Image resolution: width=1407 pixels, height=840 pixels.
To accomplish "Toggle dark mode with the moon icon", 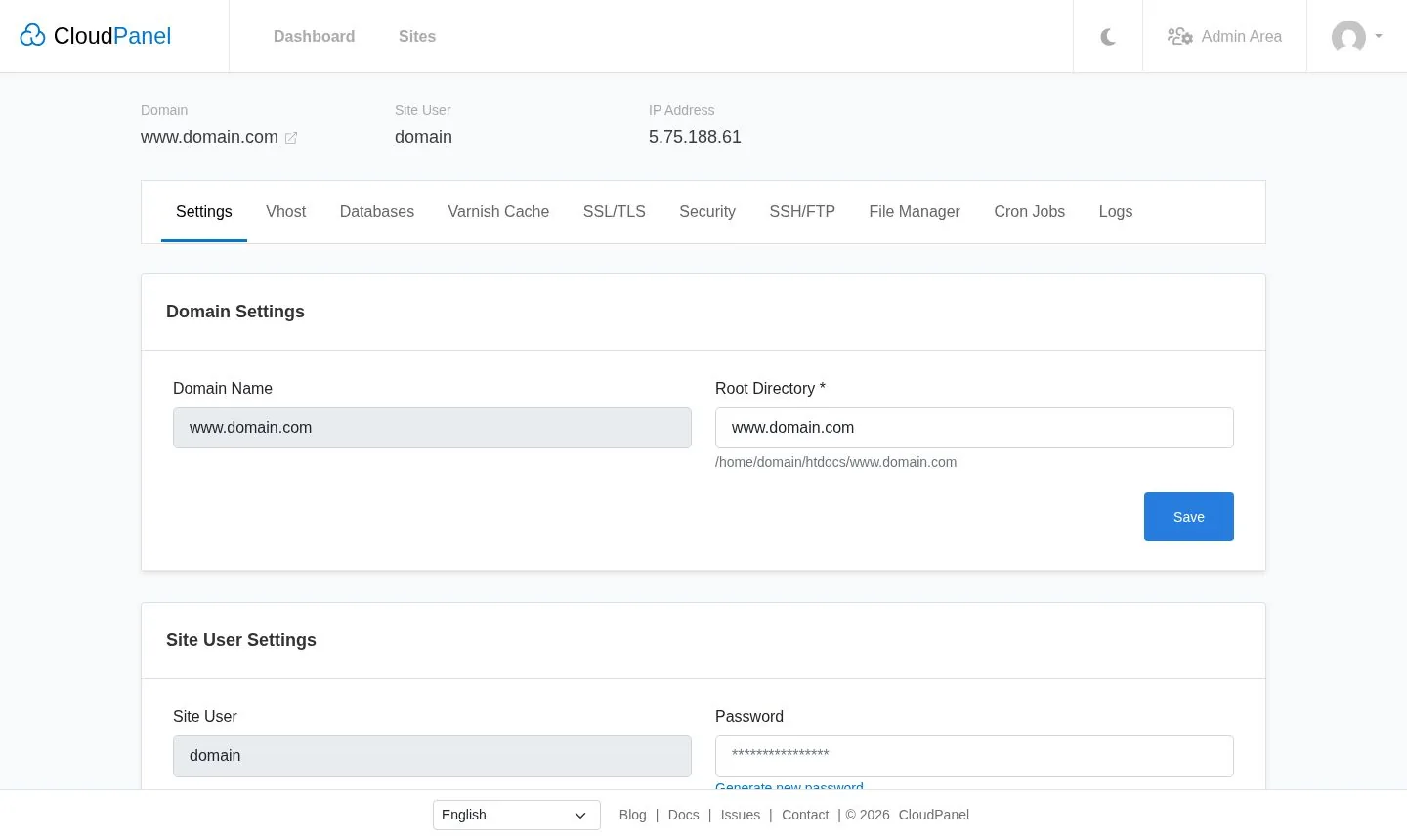I will click(1108, 37).
